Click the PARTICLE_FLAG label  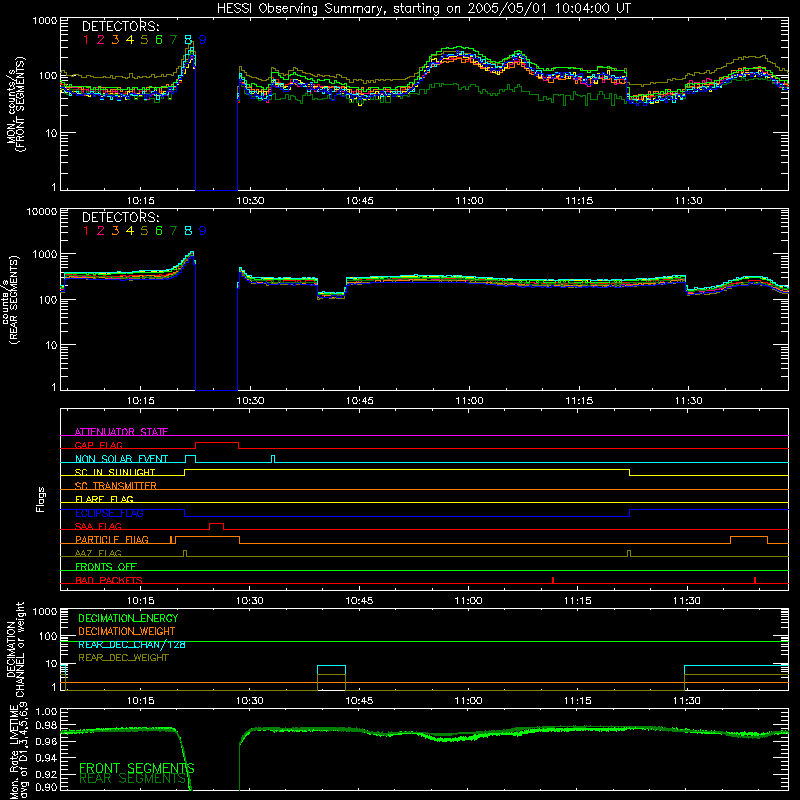pyautogui.click(x=112, y=539)
